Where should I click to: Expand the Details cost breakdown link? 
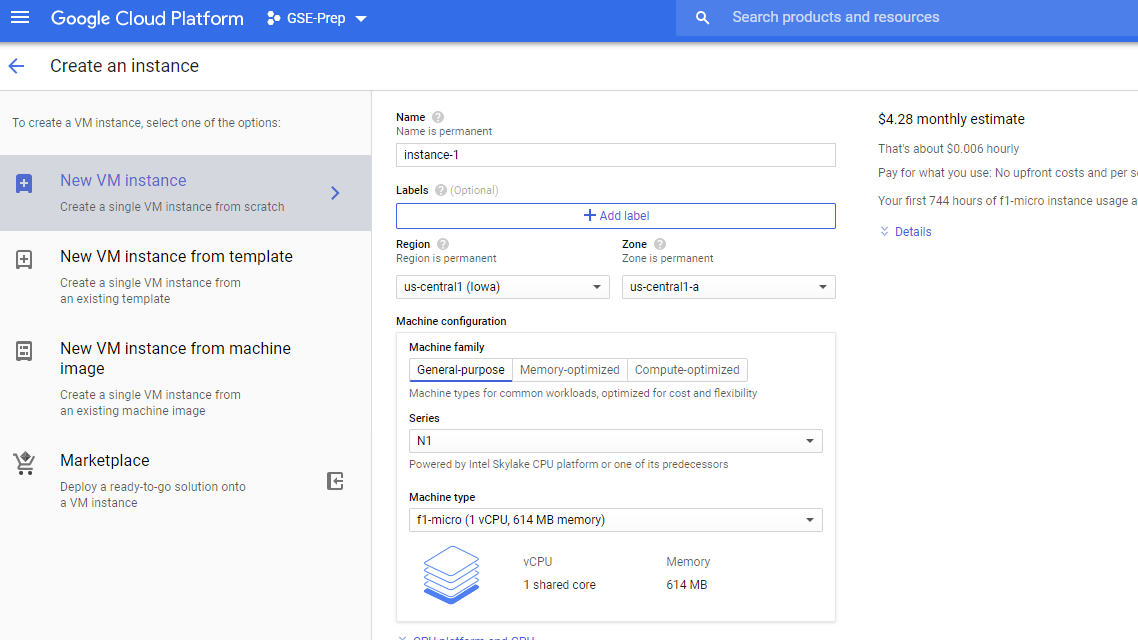[906, 231]
